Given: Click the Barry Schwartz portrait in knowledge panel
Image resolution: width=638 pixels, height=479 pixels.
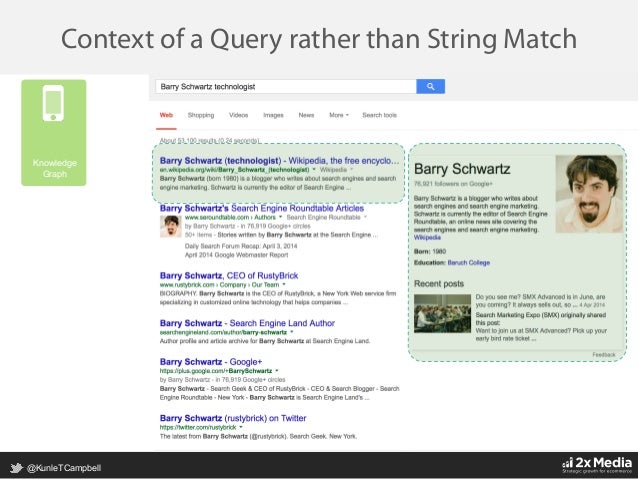Looking at the screenshot, I should tap(589, 194).
